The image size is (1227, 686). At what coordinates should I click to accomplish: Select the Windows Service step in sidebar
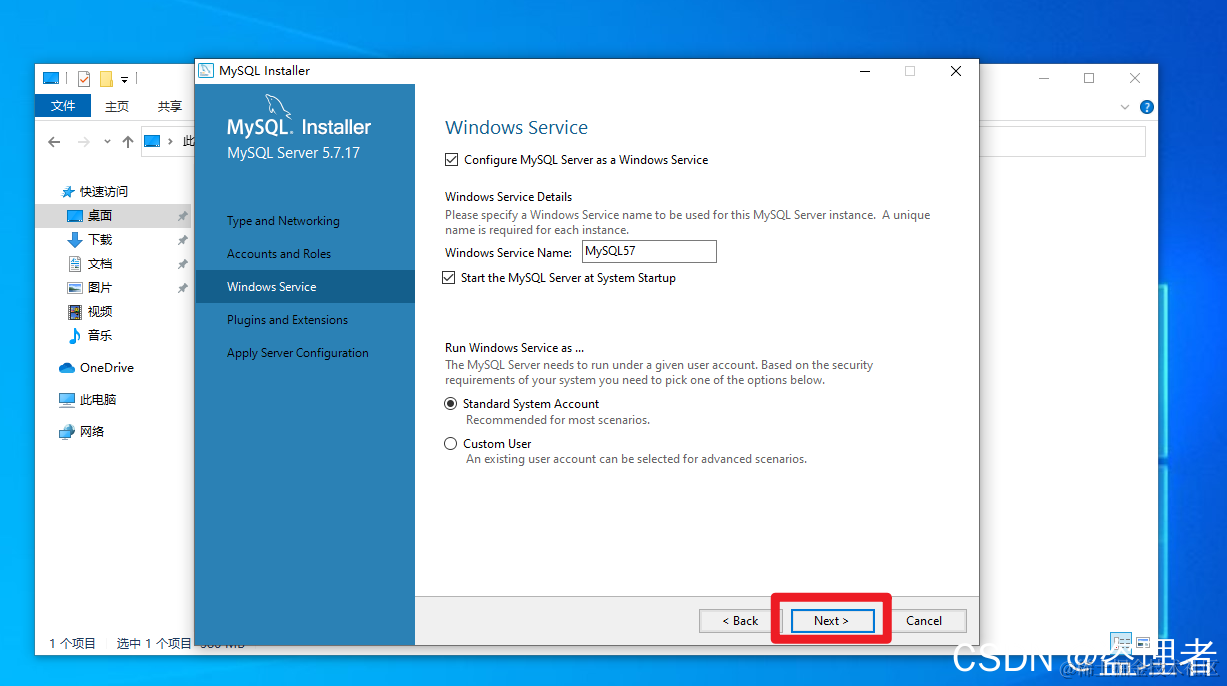click(x=304, y=287)
